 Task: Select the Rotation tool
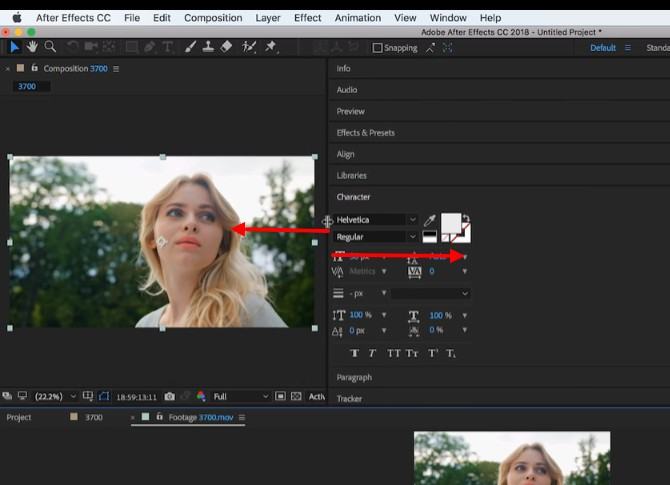[x=72, y=47]
